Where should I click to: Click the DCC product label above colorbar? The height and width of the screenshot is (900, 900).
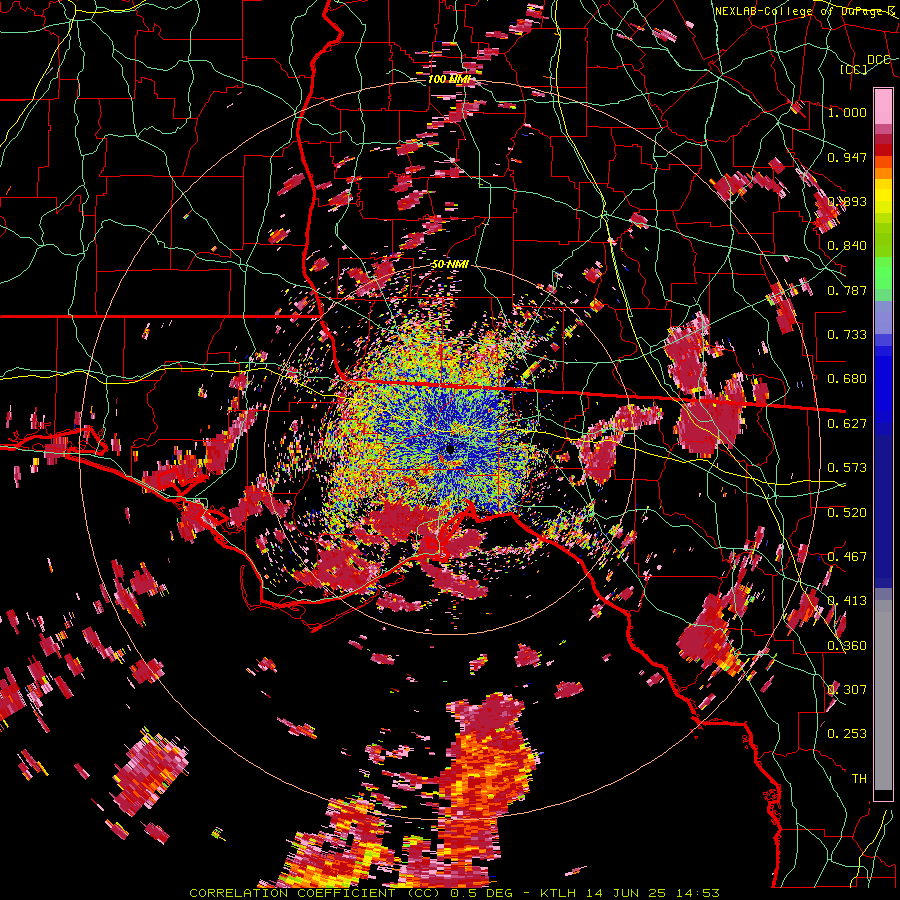(879, 60)
